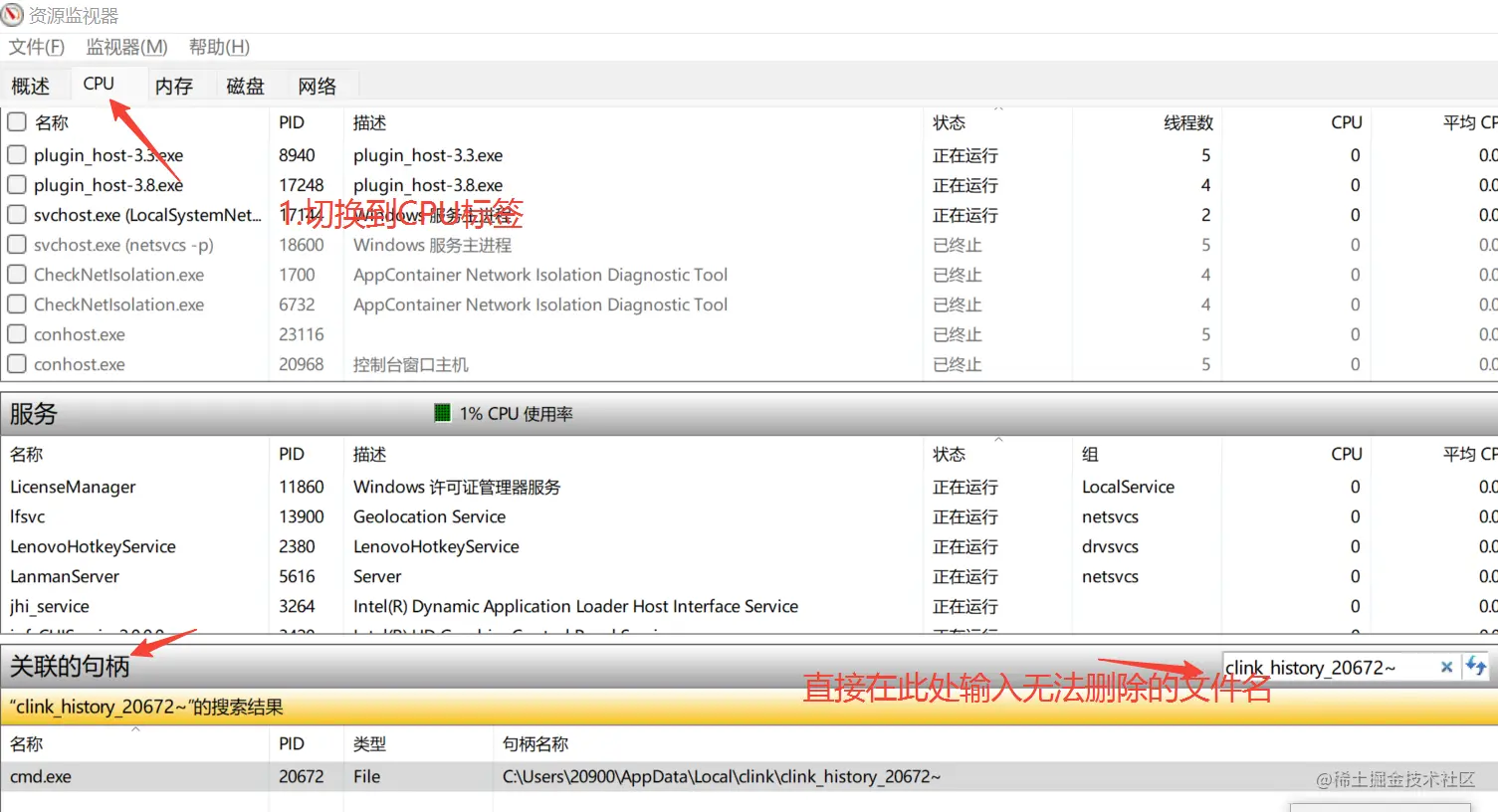Screen dimensions: 1498x812
Task: Click the 控制台窗口主机 description cell
Action: tap(410, 364)
